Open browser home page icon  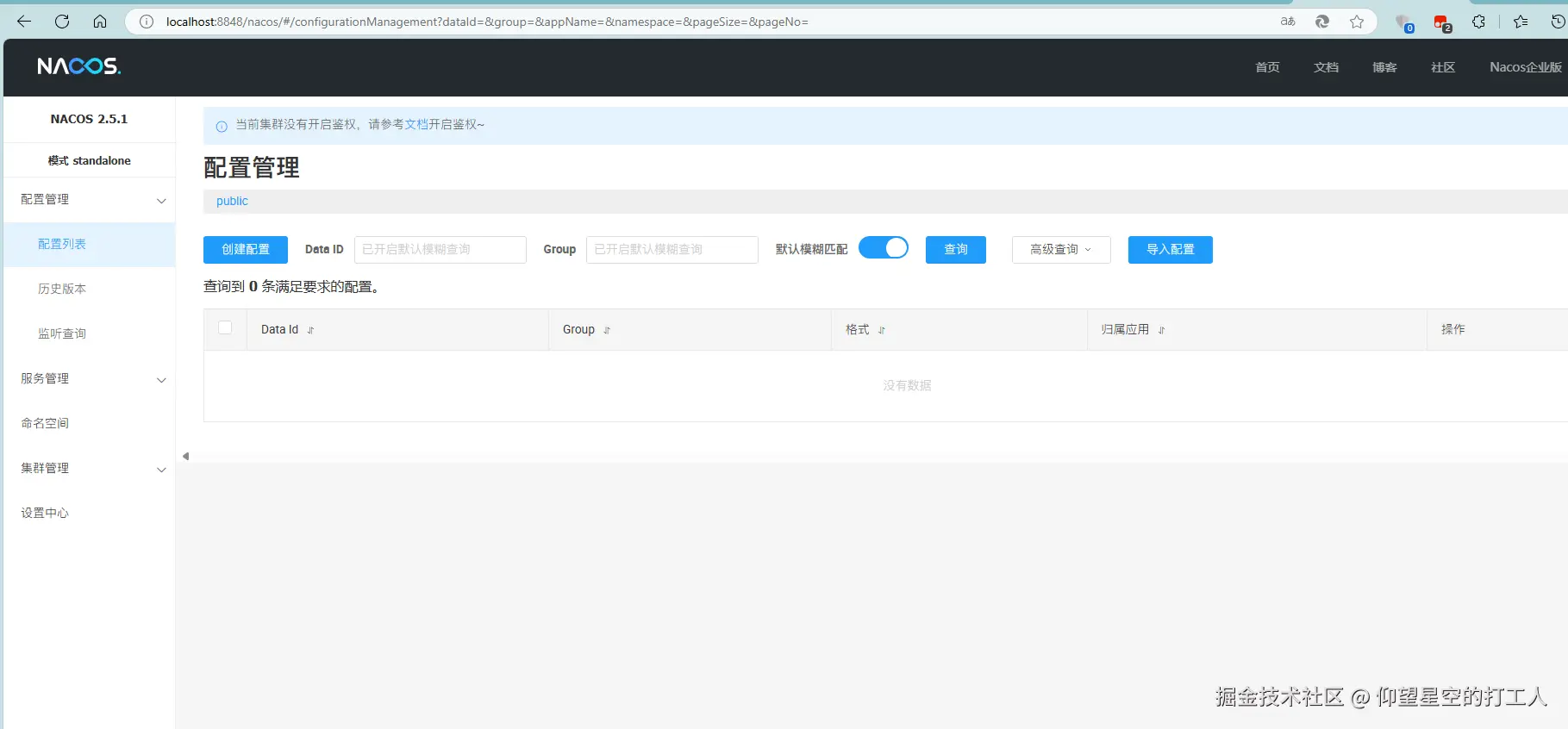(100, 22)
